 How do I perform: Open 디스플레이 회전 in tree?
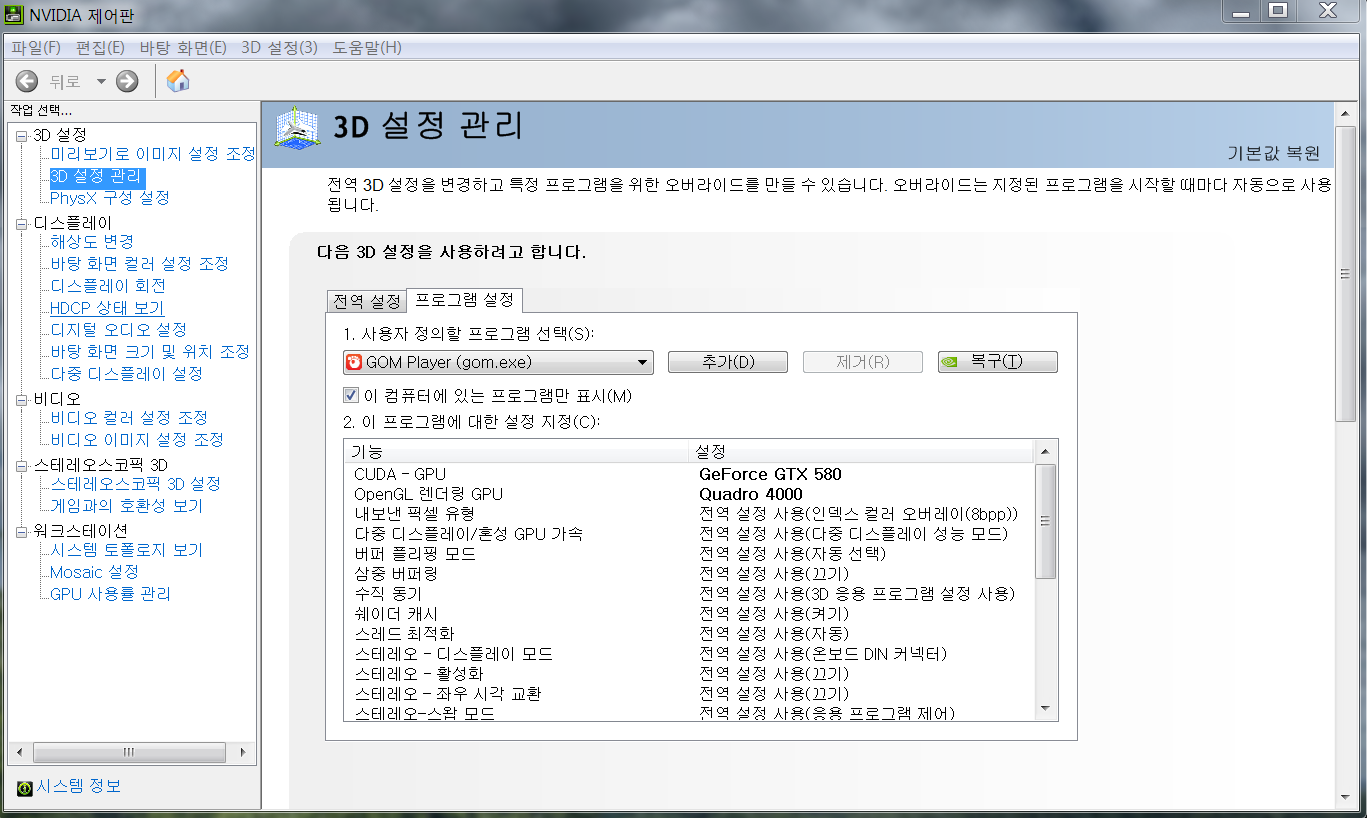(x=108, y=286)
